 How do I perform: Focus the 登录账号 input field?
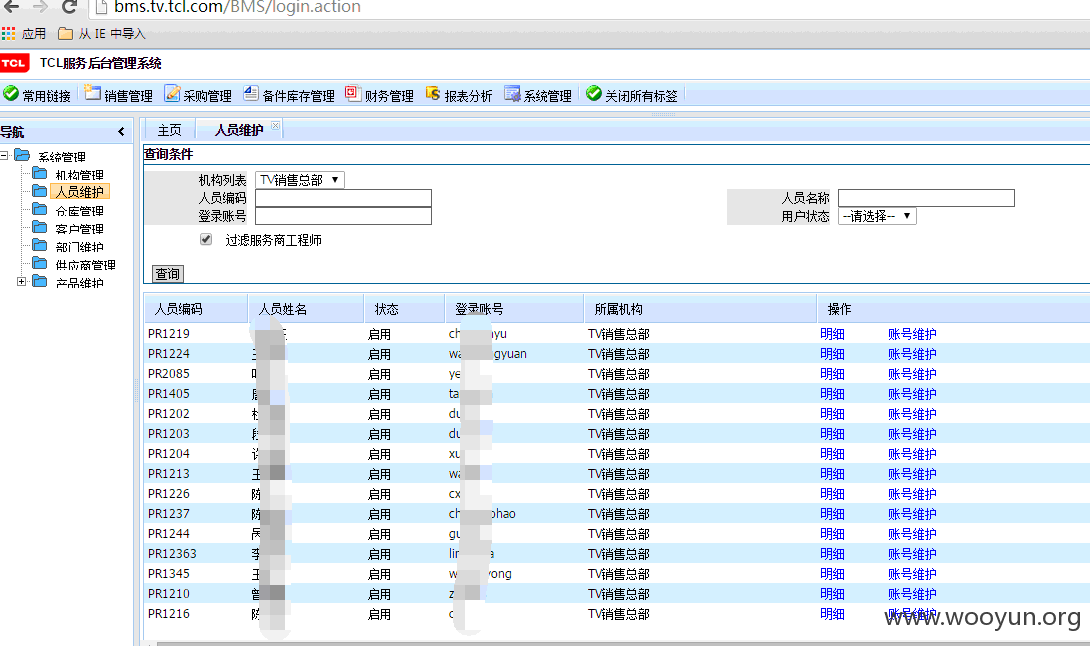click(x=343, y=216)
